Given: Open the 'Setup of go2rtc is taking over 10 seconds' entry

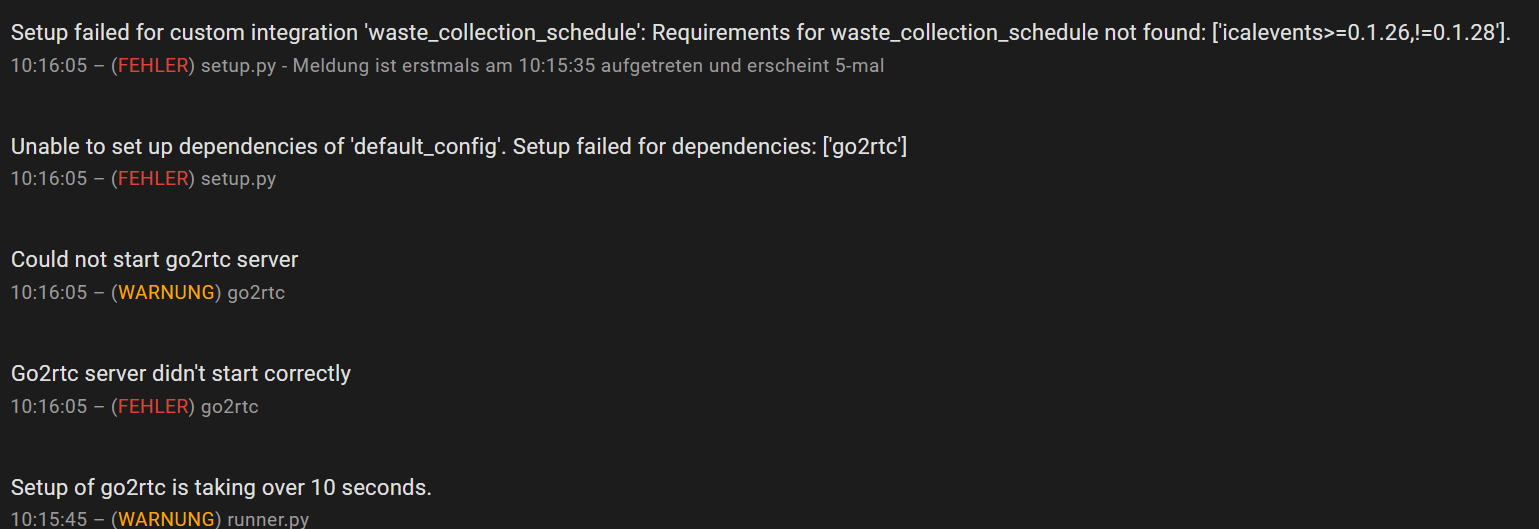Looking at the screenshot, I should pos(221,488).
